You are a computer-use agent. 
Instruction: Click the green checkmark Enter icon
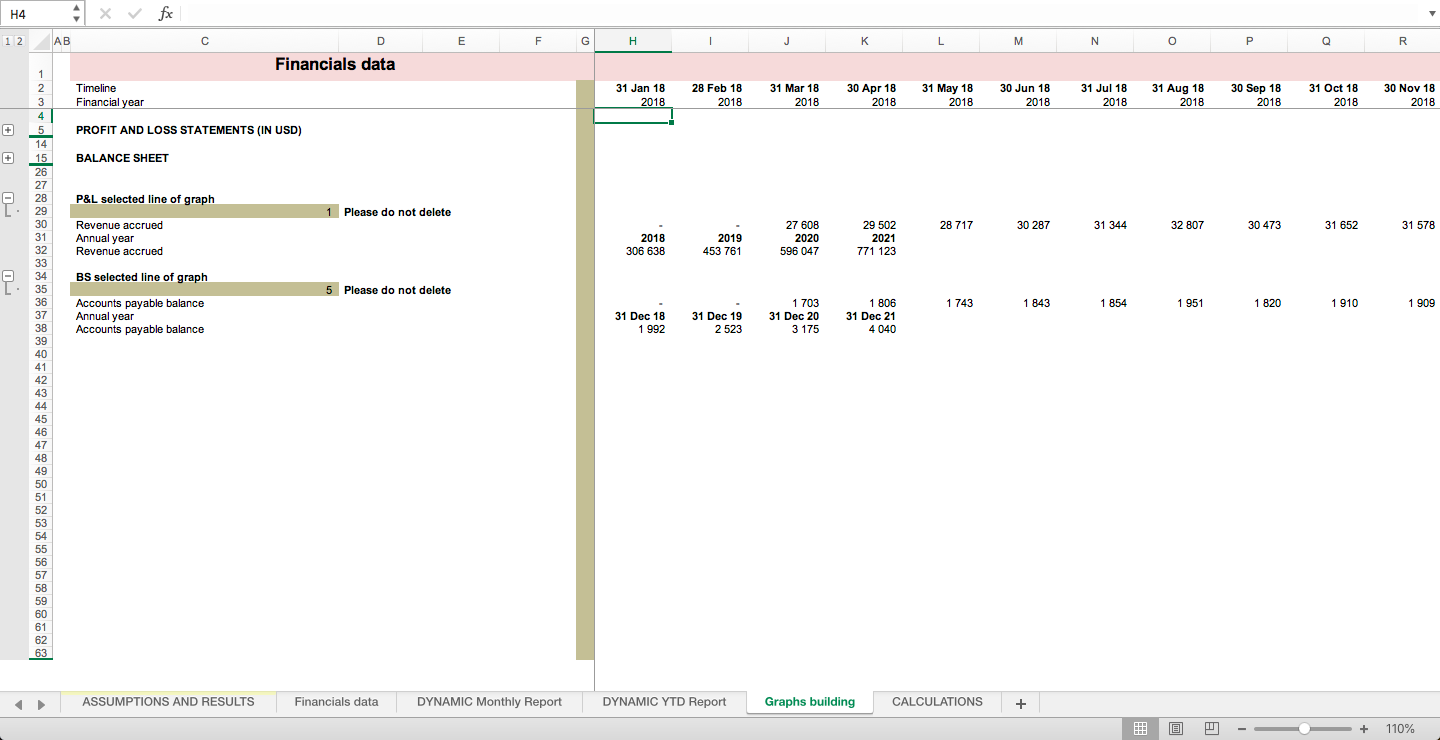click(x=134, y=13)
